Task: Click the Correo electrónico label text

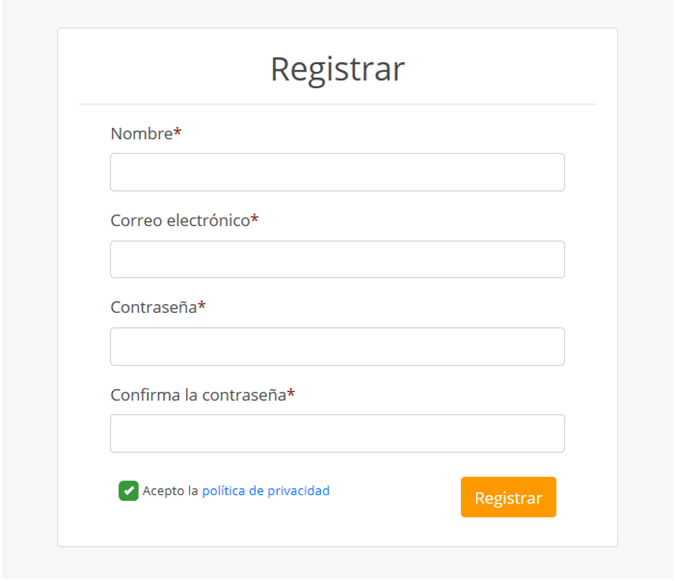Action: coord(180,220)
